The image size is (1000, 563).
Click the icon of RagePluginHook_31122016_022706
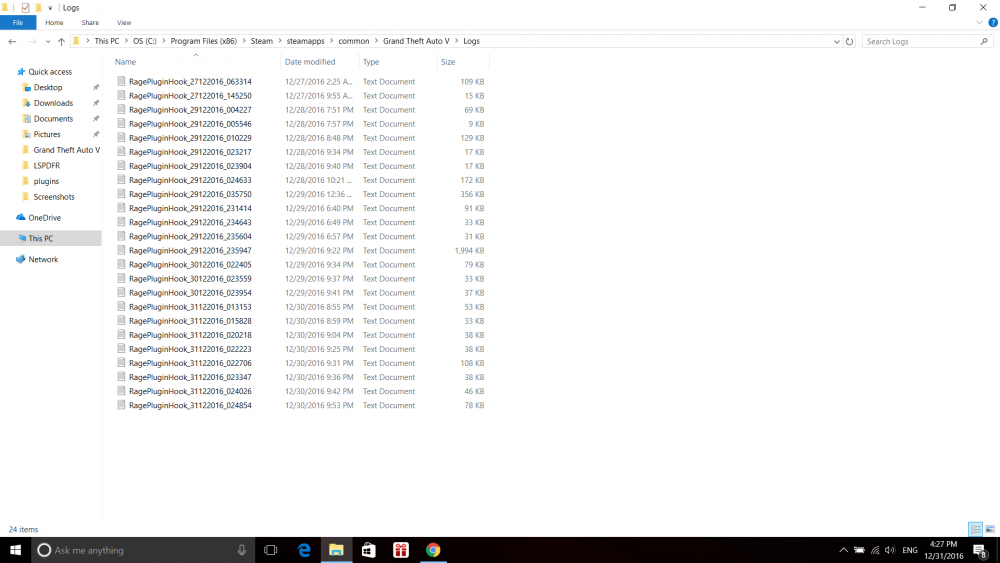tap(121, 363)
